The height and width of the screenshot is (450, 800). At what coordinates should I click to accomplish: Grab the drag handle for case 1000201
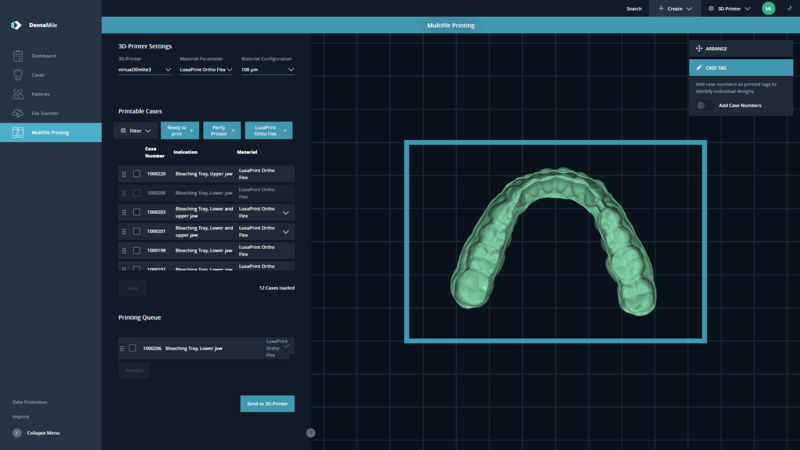coord(124,232)
